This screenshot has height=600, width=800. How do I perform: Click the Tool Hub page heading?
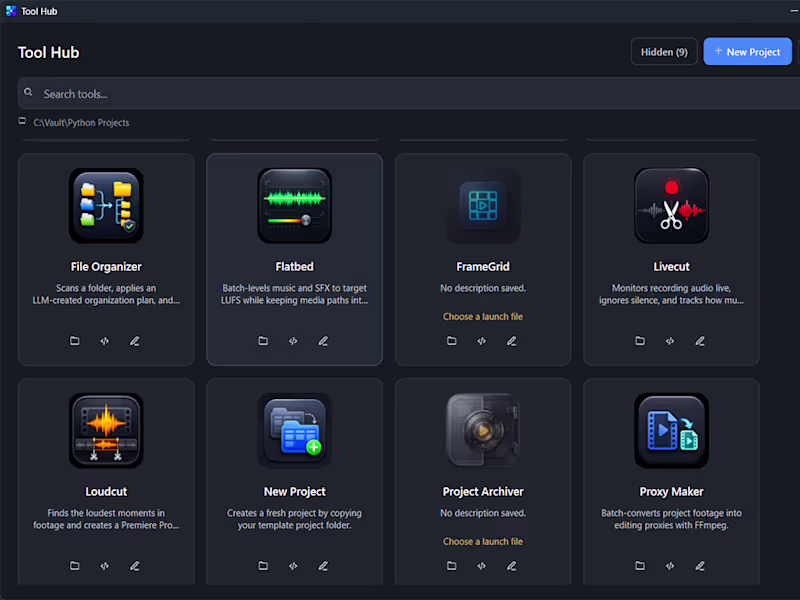[x=48, y=52]
